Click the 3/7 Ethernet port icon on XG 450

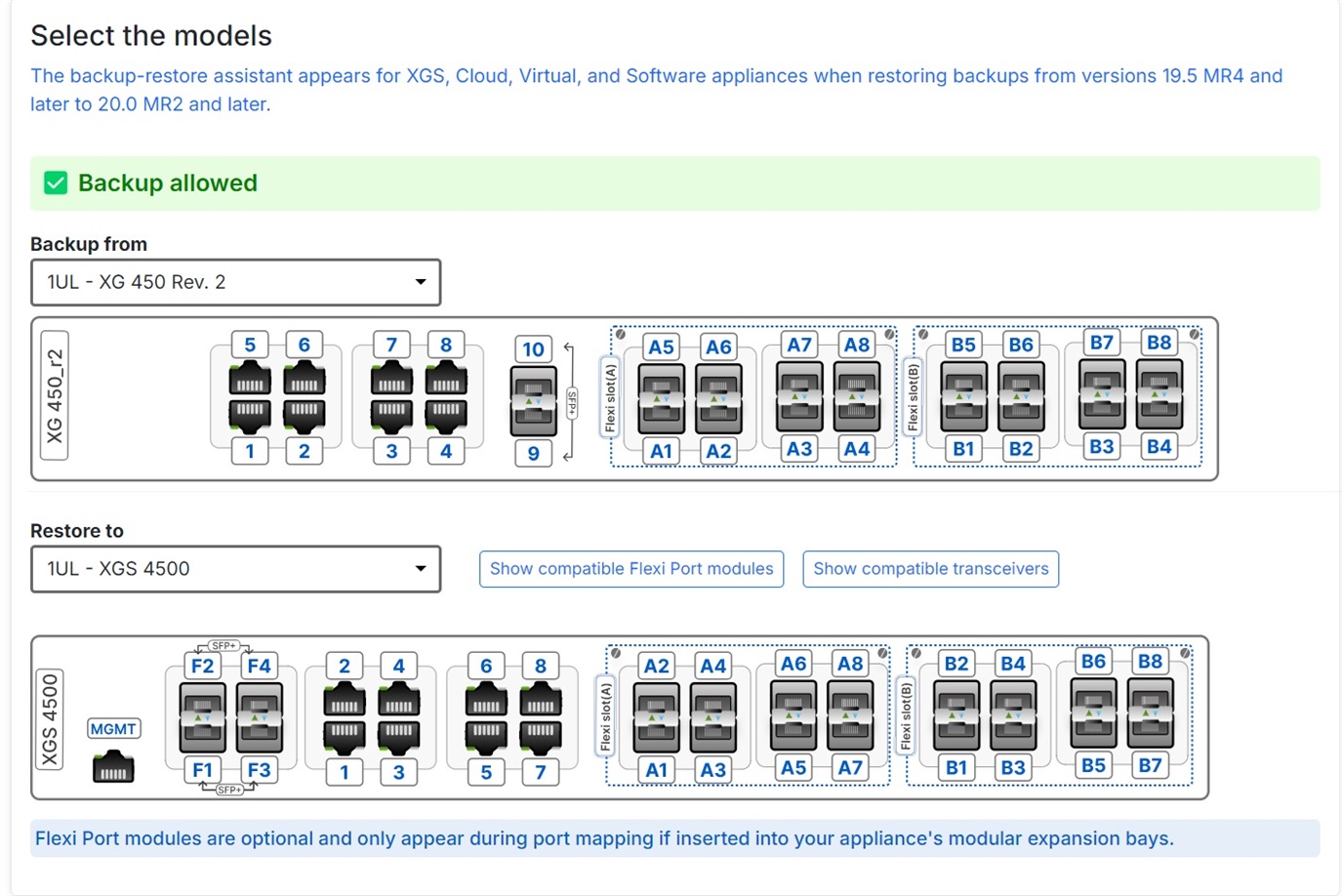391,398
